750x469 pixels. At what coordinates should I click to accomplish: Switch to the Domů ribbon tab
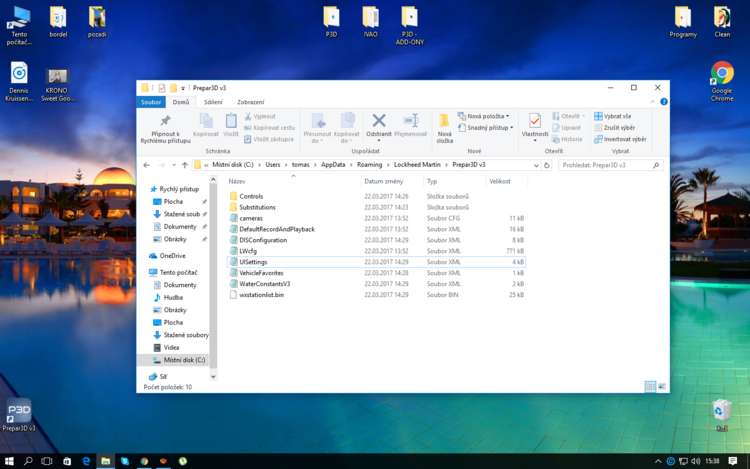click(181, 102)
